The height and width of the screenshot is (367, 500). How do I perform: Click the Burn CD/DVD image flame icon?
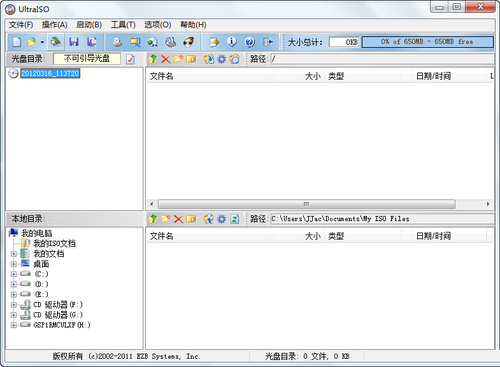[x=189, y=42]
